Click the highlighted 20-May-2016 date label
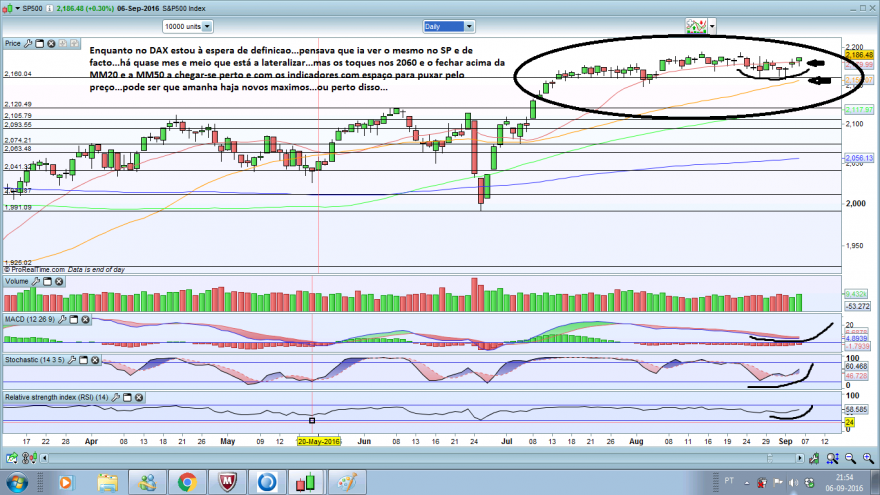Image resolution: width=880 pixels, height=495 pixels. point(319,441)
